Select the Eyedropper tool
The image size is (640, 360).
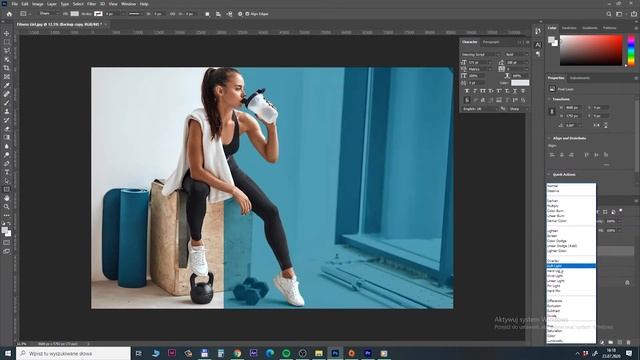pos(7,85)
